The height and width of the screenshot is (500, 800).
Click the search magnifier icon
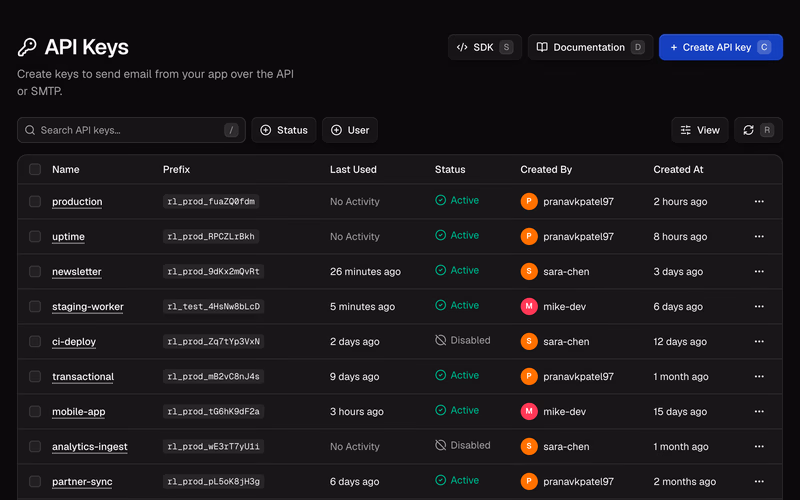click(30, 130)
